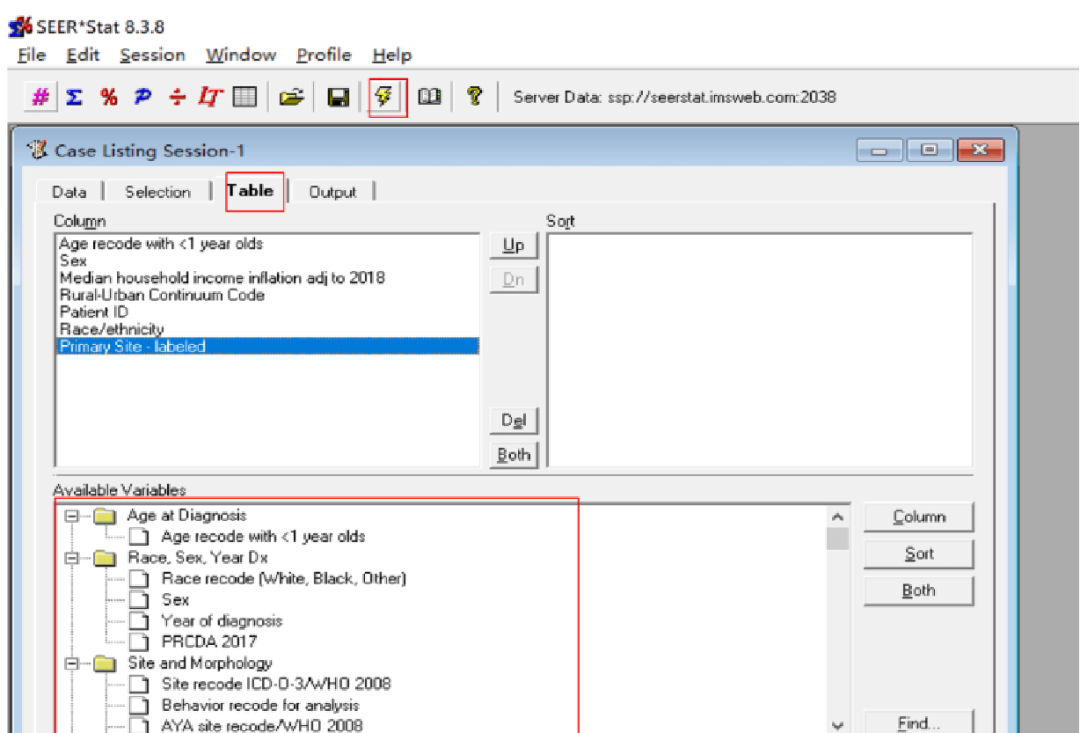Image resolution: width=1080 pixels, height=733 pixels.
Task: Open the File menu
Action: click(32, 55)
